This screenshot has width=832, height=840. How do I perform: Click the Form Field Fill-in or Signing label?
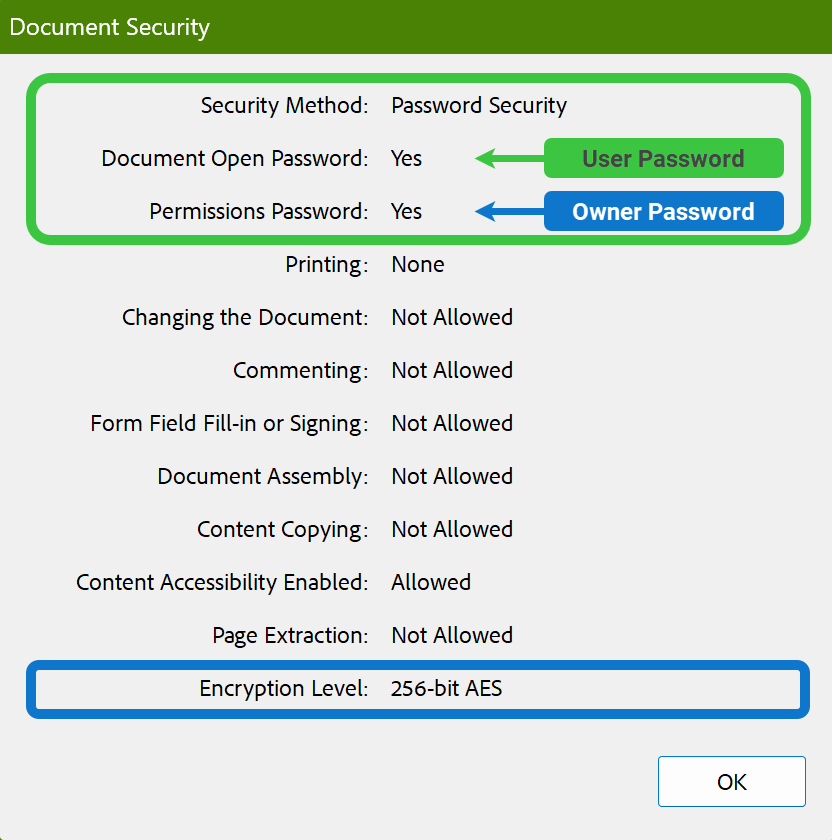pyautogui.click(x=230, y=423)
